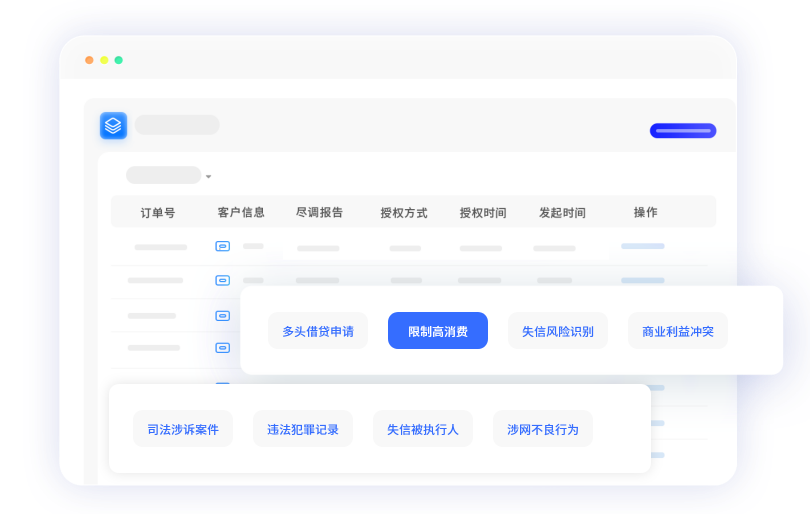Sort by the 订单号 column header
Screen dimensions: 810x514
pyautogui.click(x=158, y=213)
